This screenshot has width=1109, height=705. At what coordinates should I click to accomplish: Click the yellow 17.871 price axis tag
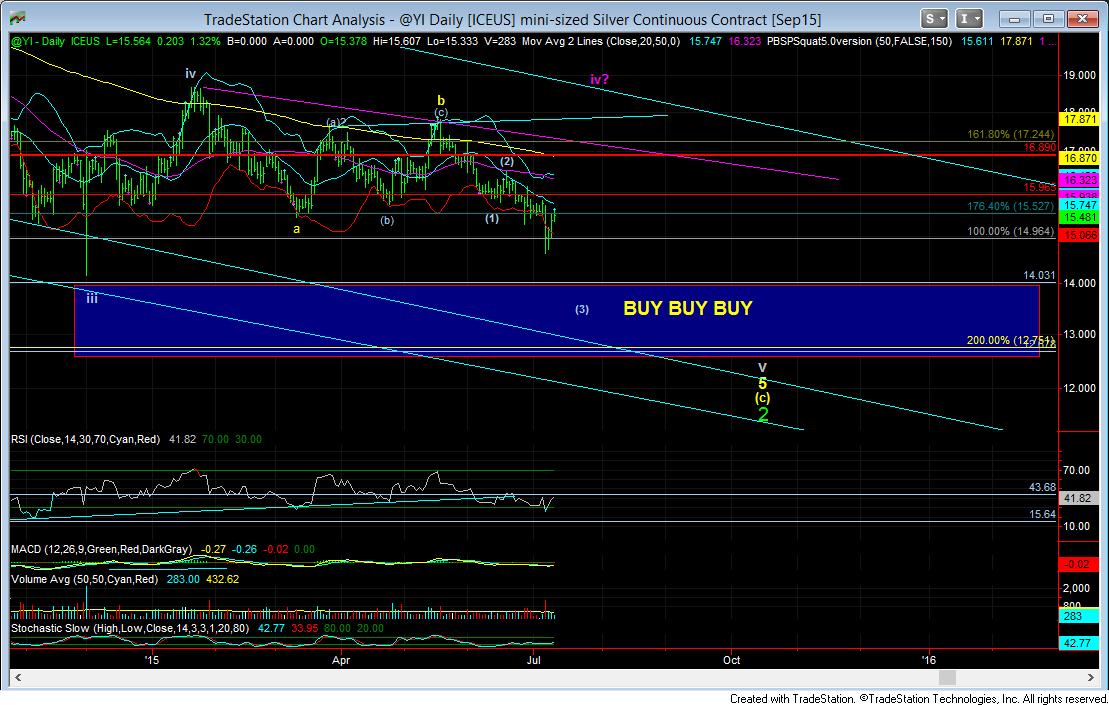(1079, 119)
